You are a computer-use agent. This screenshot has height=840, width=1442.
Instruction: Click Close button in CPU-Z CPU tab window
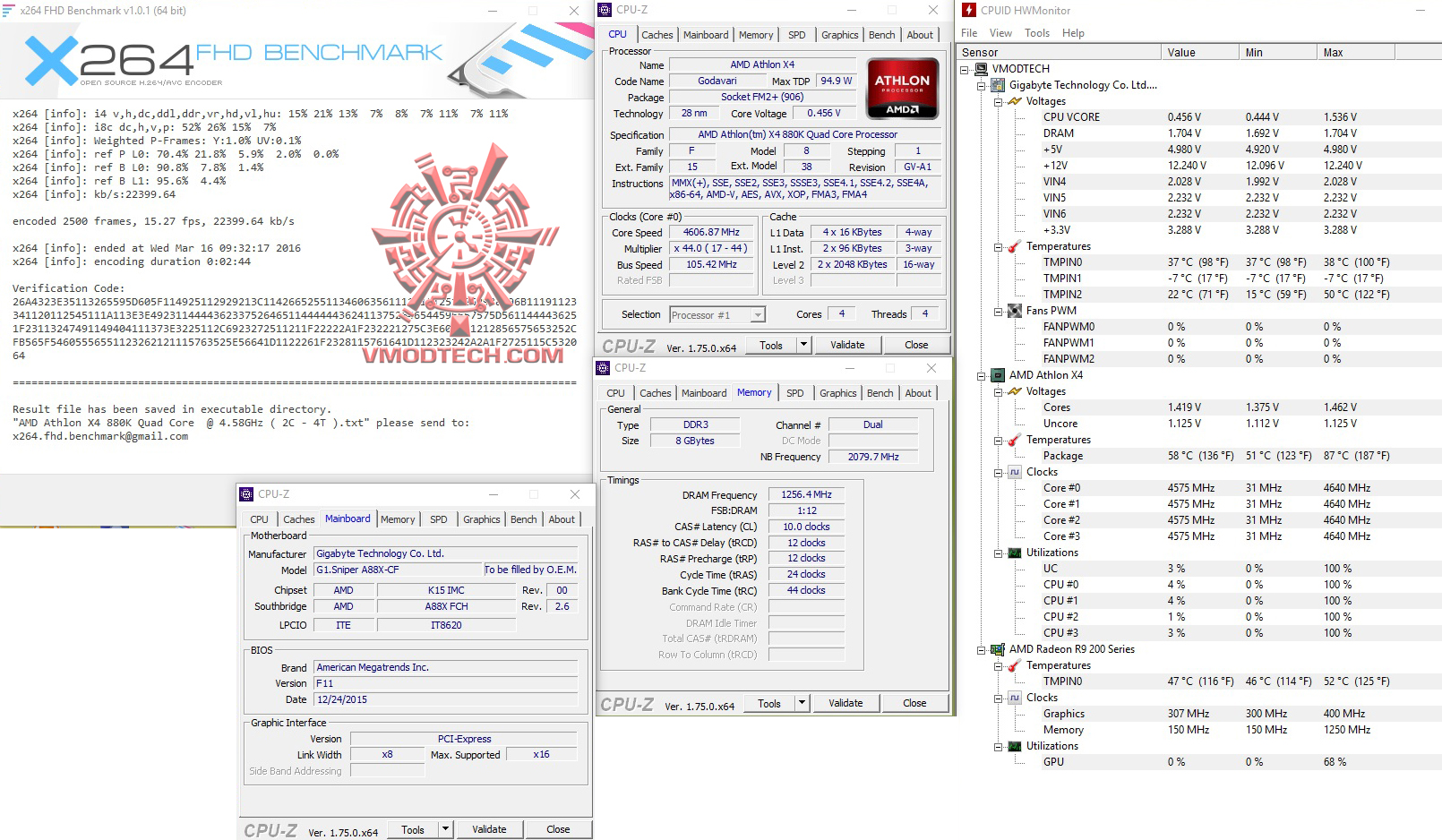(916, 345)
